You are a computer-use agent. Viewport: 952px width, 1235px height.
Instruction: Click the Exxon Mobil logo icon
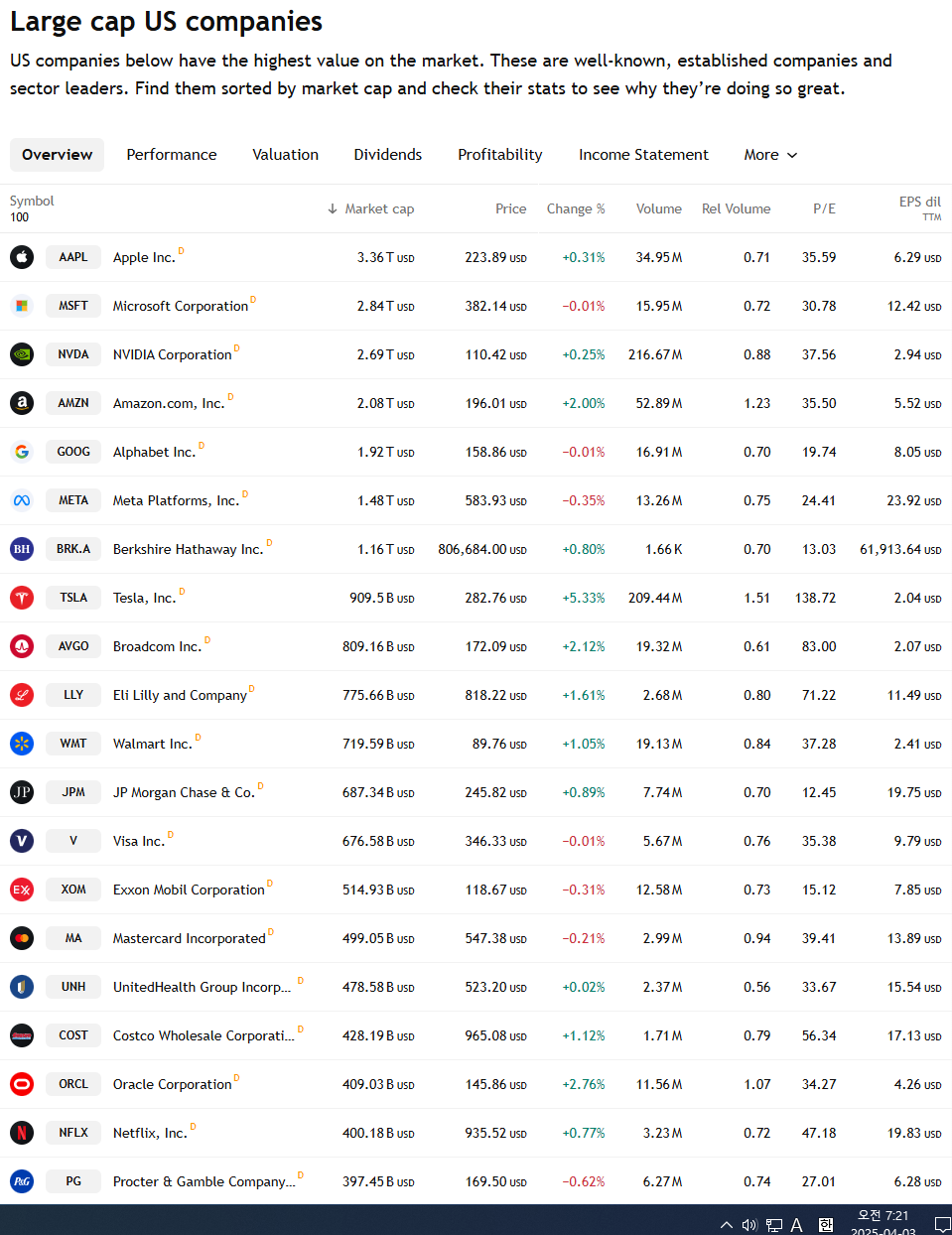click(22, 890)
